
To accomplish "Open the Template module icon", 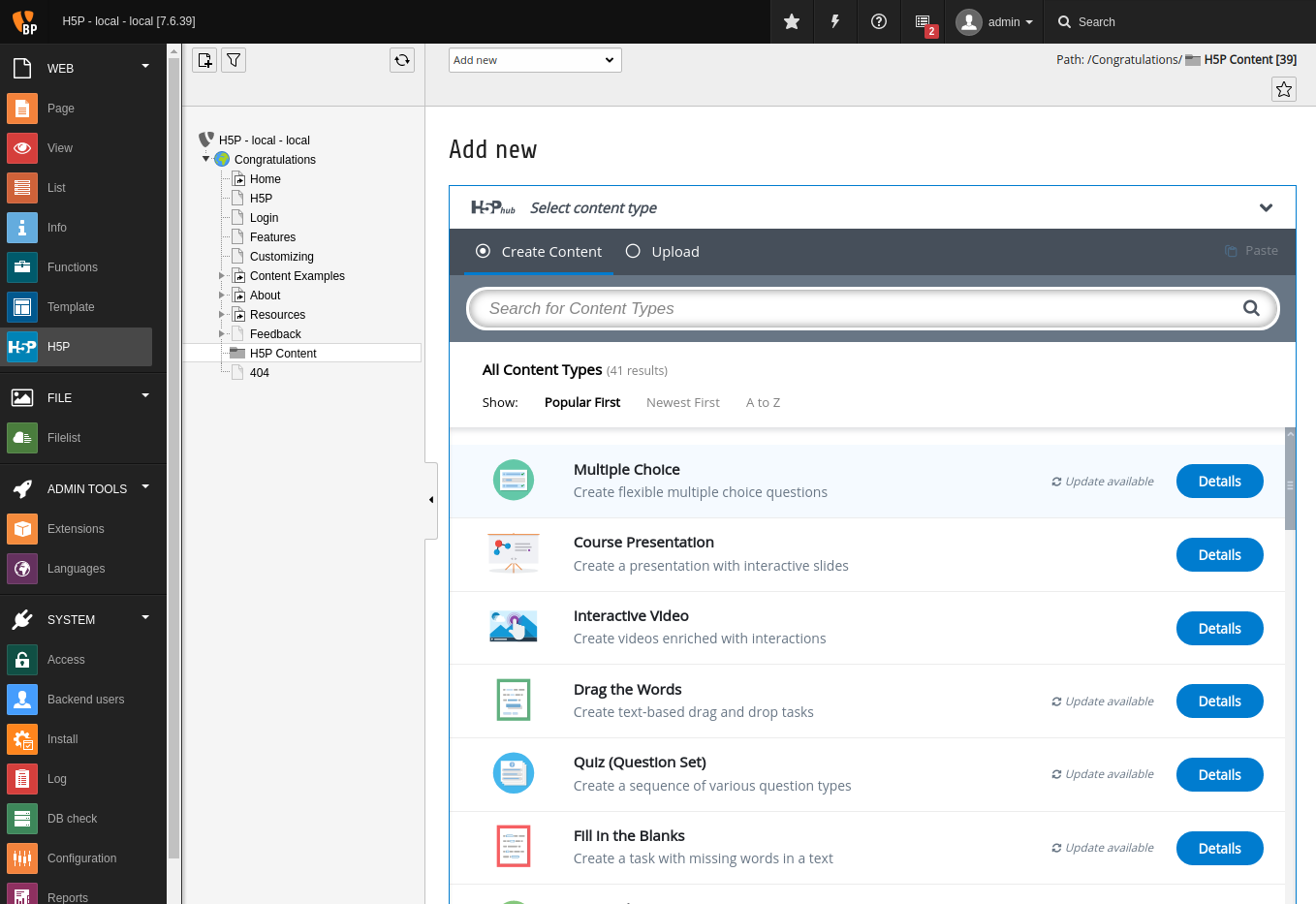I will 22,307.
